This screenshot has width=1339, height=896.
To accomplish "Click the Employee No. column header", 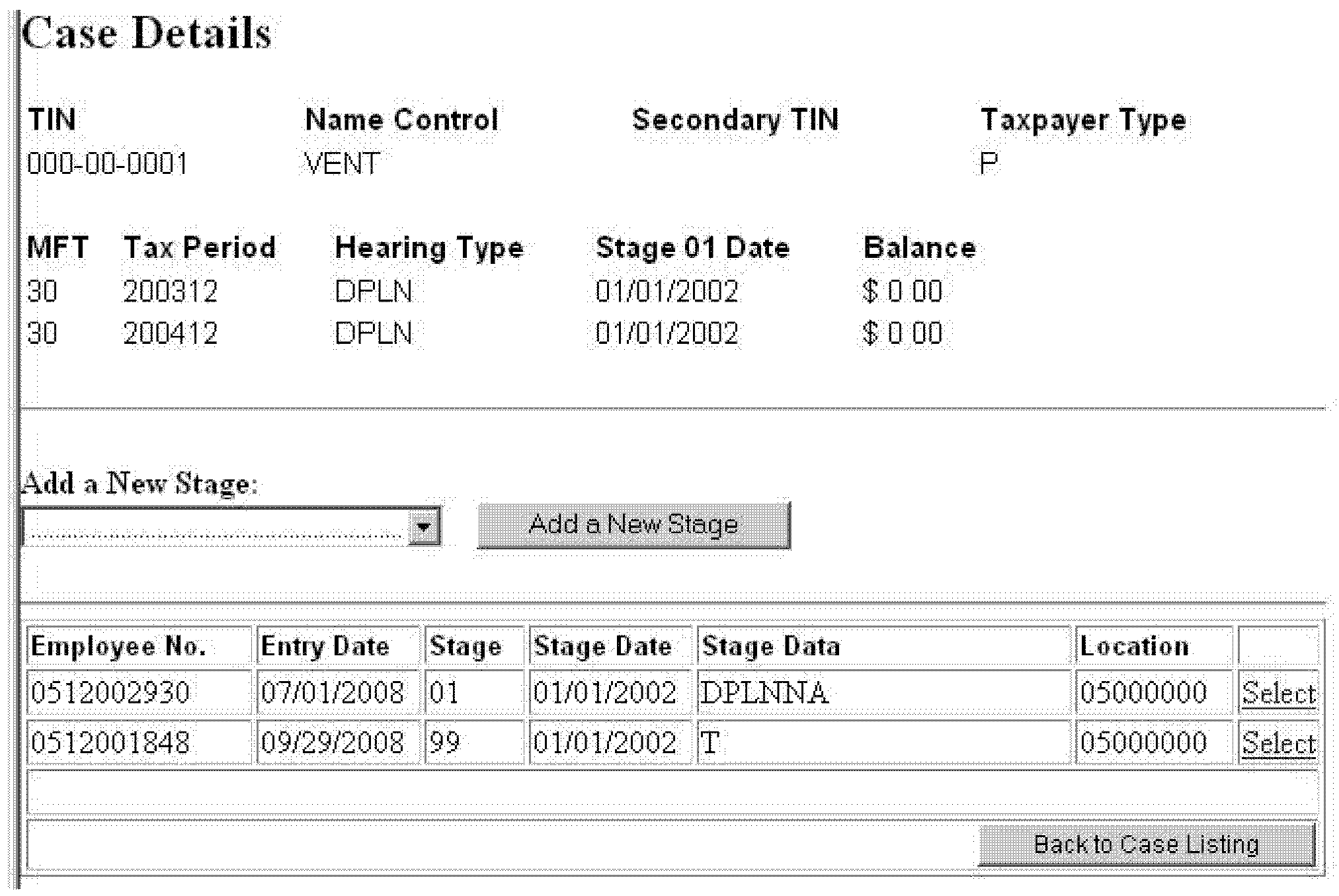I will (119, 646).
